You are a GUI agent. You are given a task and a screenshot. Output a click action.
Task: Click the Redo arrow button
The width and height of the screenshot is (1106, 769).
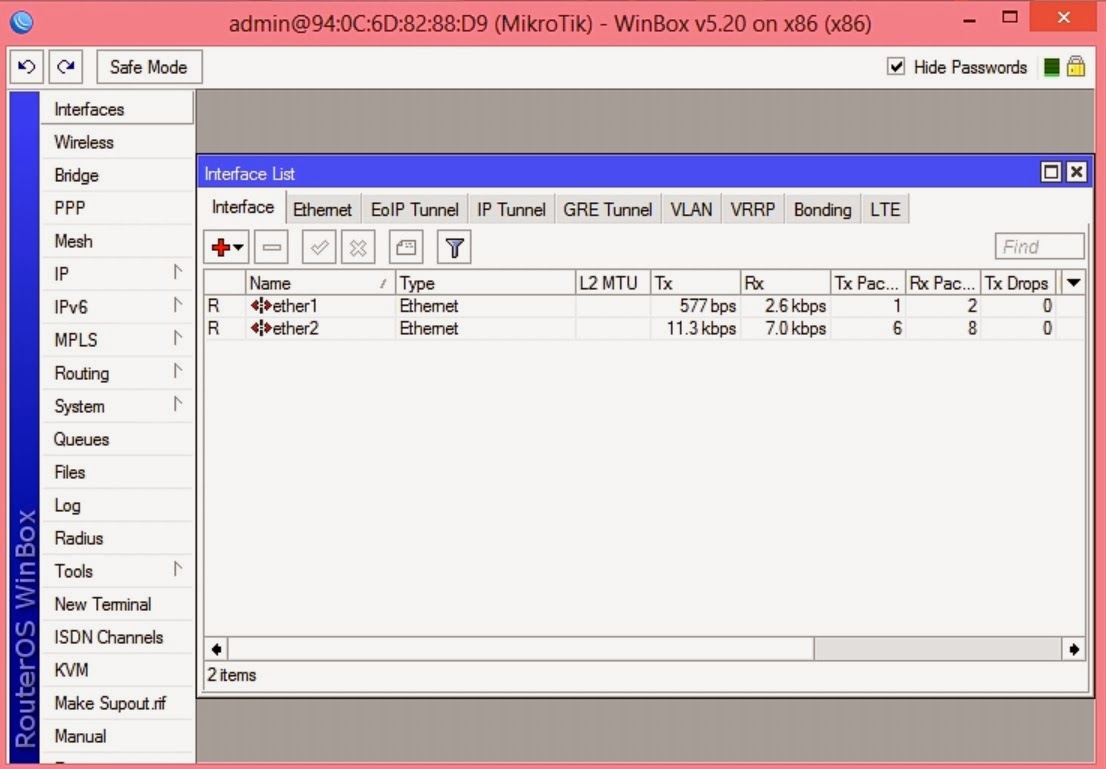(x=66, y=67)
